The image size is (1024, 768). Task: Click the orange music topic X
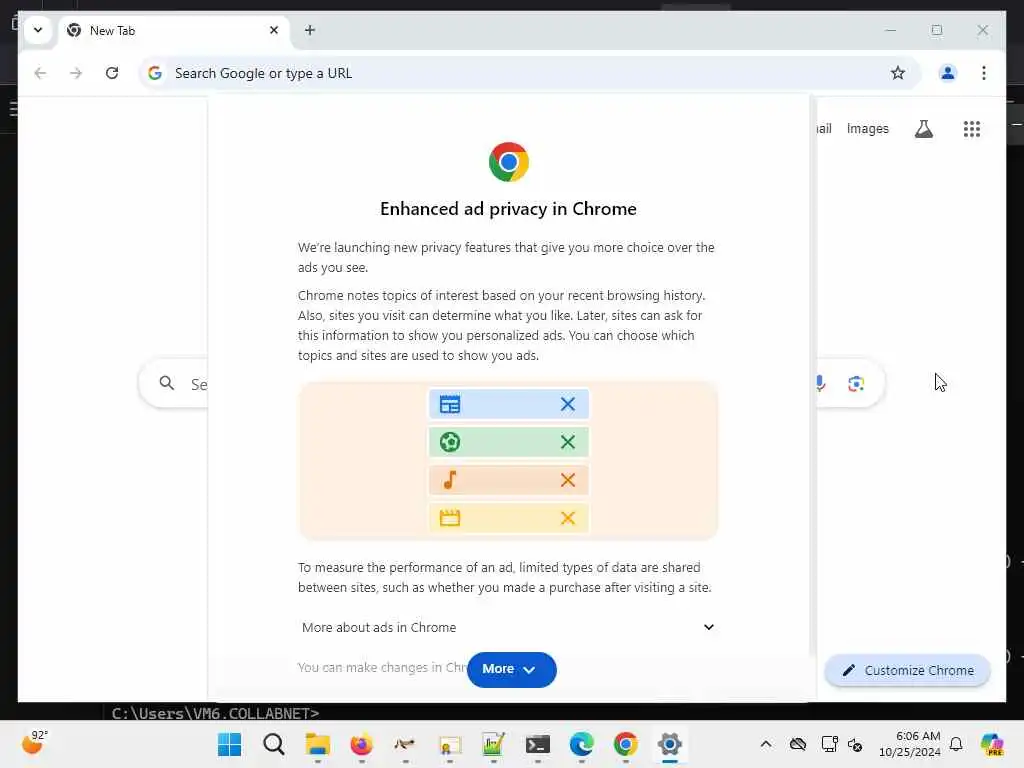[x=568, y=480]
